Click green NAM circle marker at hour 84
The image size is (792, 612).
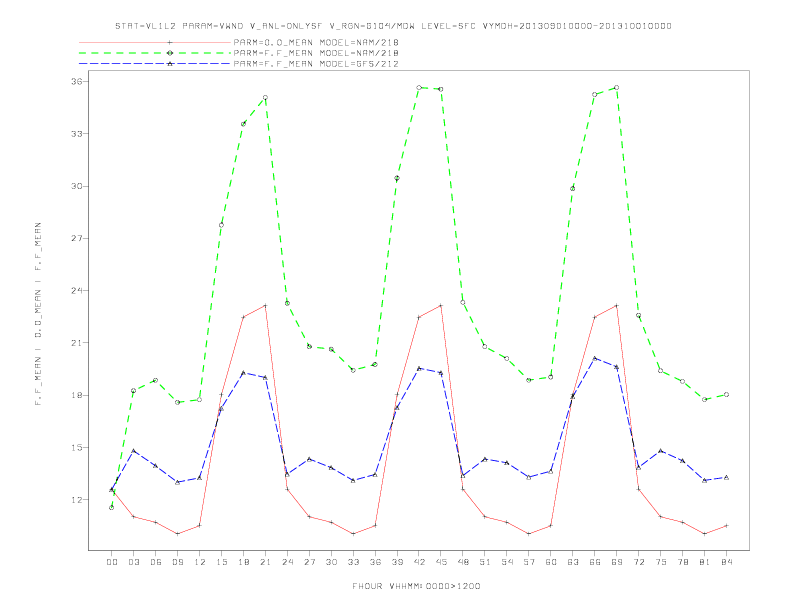tap(726, 394)
